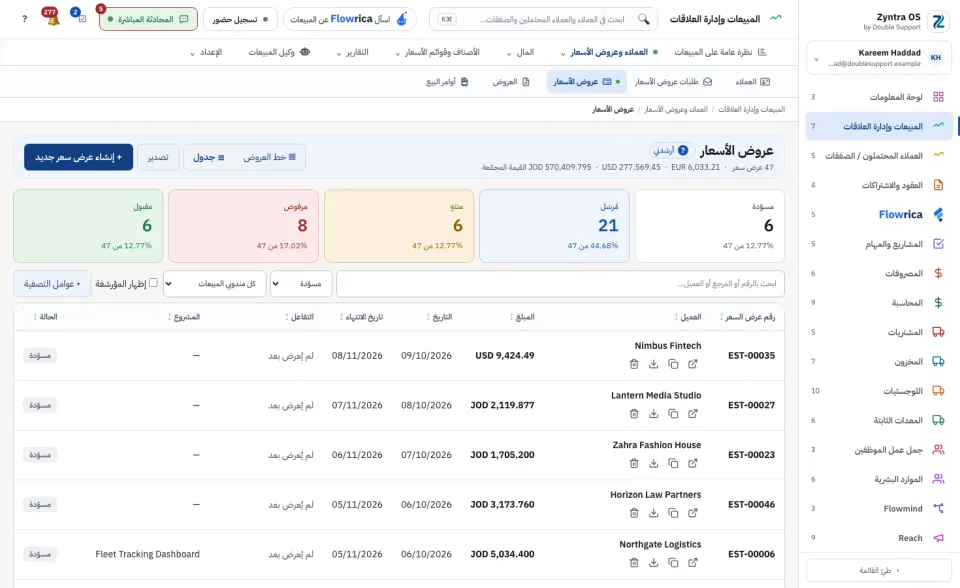Collapse sidebar with طيّ القائمة
The width and height of the screenshot is (960, 588).
[879, 570]
